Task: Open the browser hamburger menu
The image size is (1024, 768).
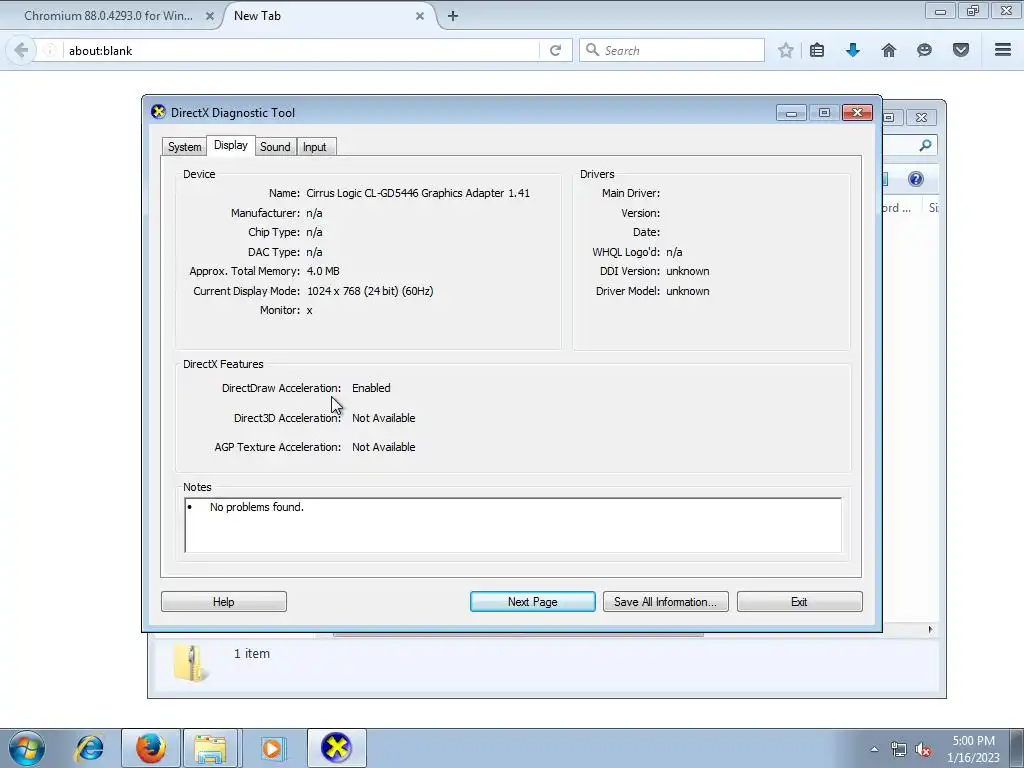Action: click(1003, 50)
